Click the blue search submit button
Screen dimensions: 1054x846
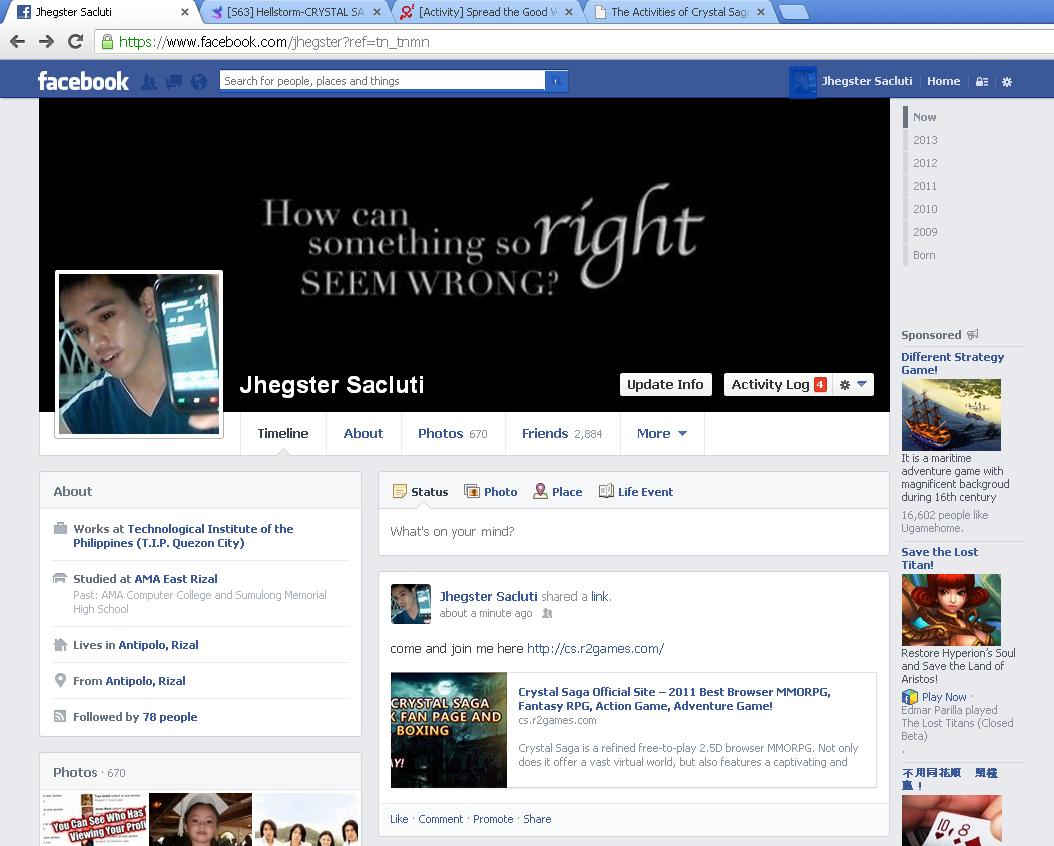point(556,81)
